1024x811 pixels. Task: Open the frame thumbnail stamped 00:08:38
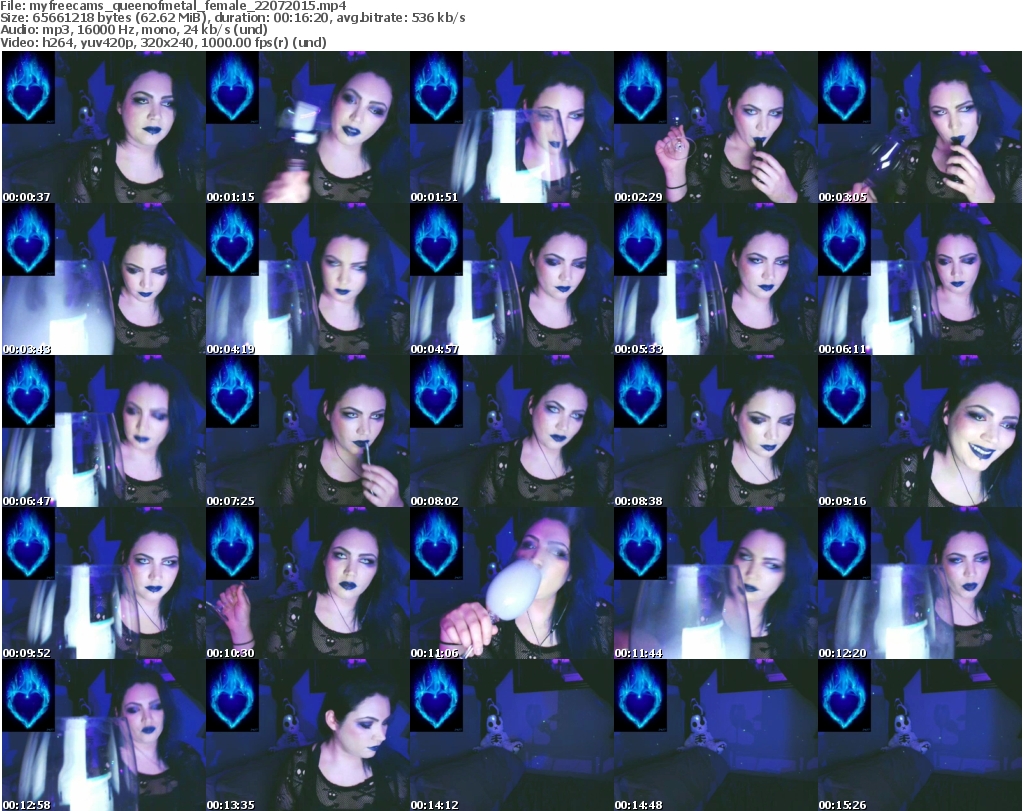pos(715,432)
